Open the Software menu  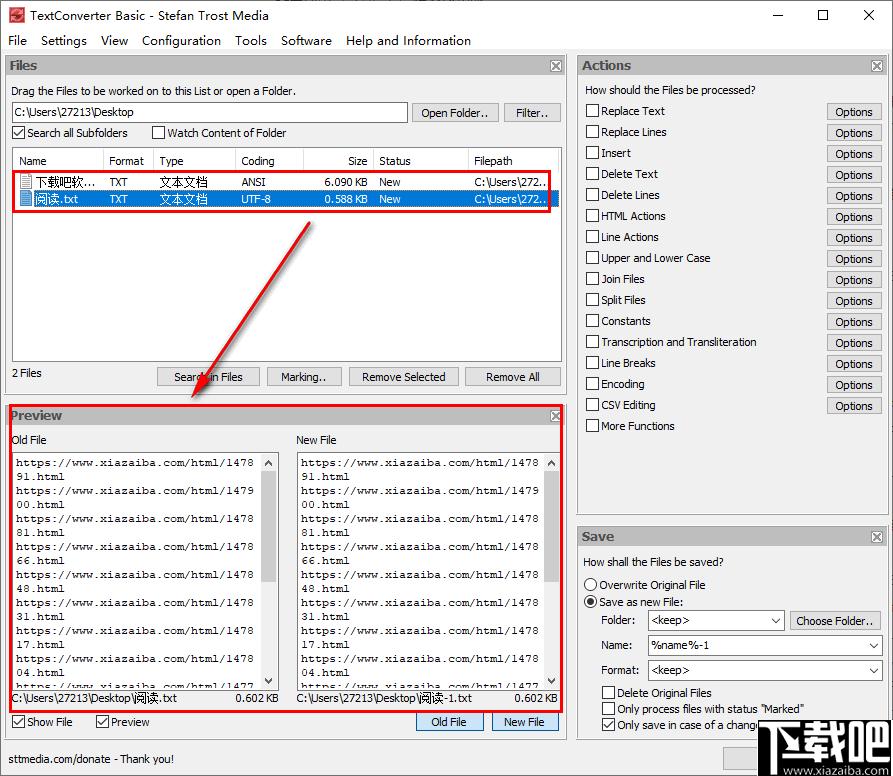[x=306, y=40]
